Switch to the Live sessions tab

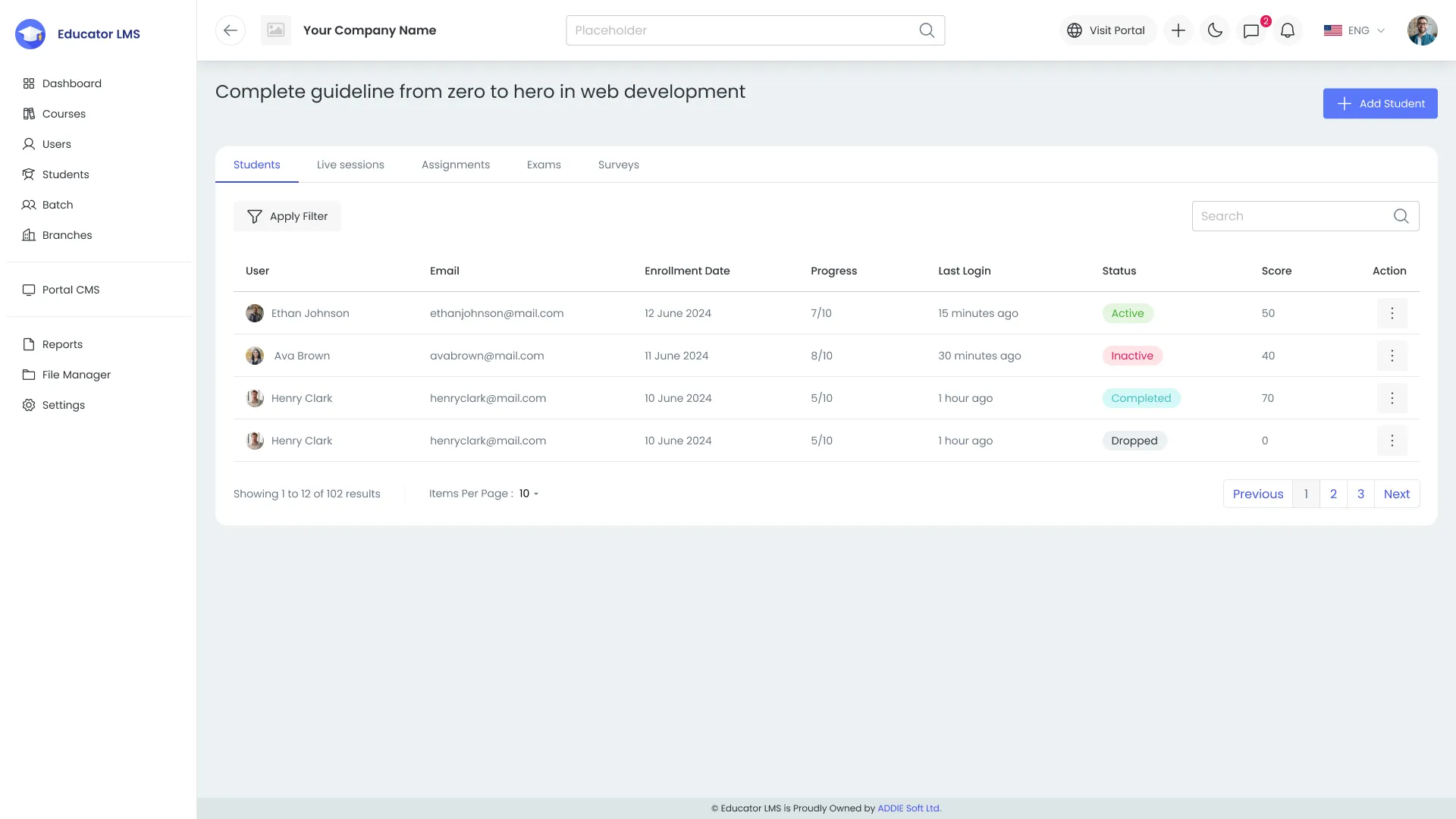[350, 165]
